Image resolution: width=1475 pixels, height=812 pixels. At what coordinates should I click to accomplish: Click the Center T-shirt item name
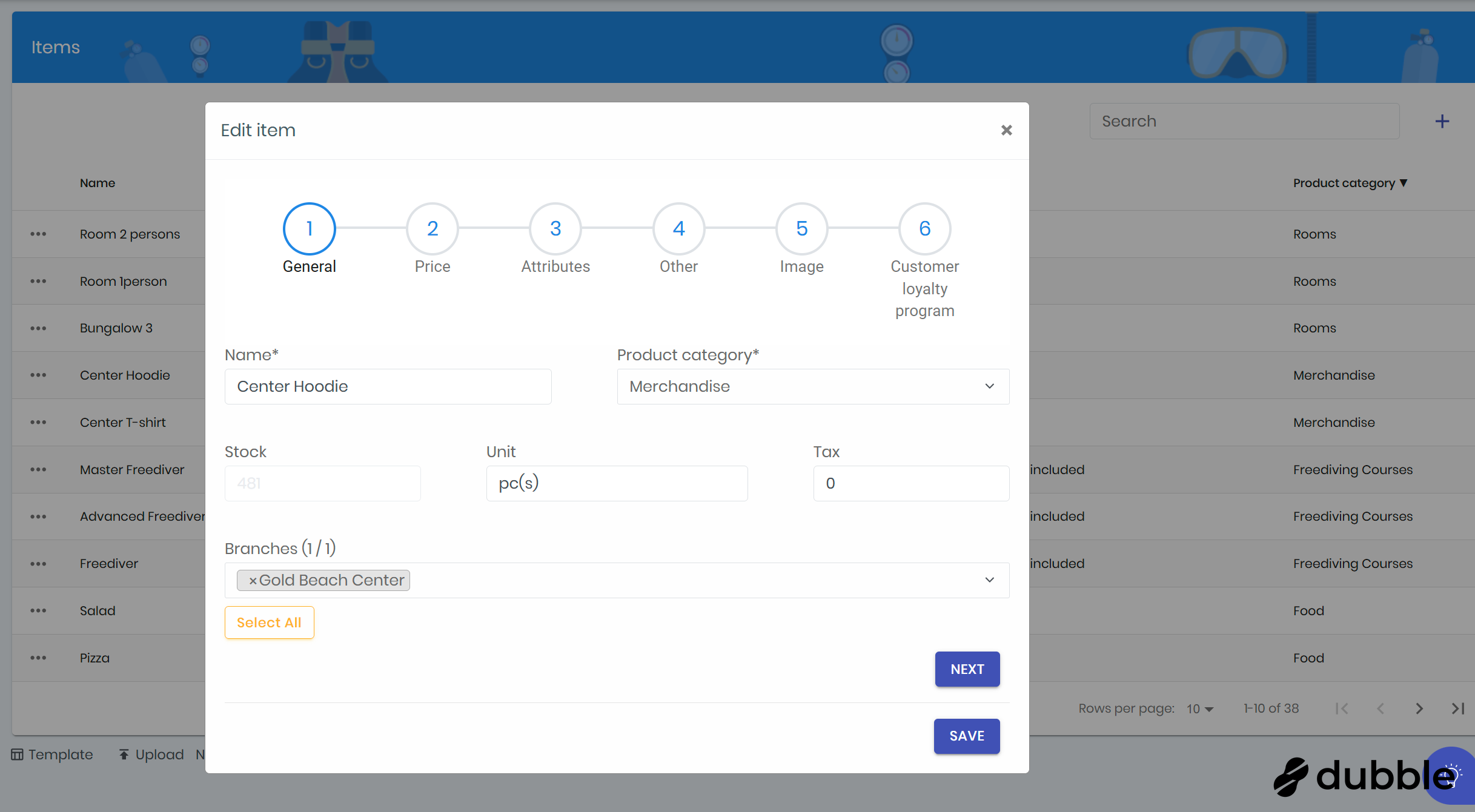pyautogui.click(x=123, y=423)
